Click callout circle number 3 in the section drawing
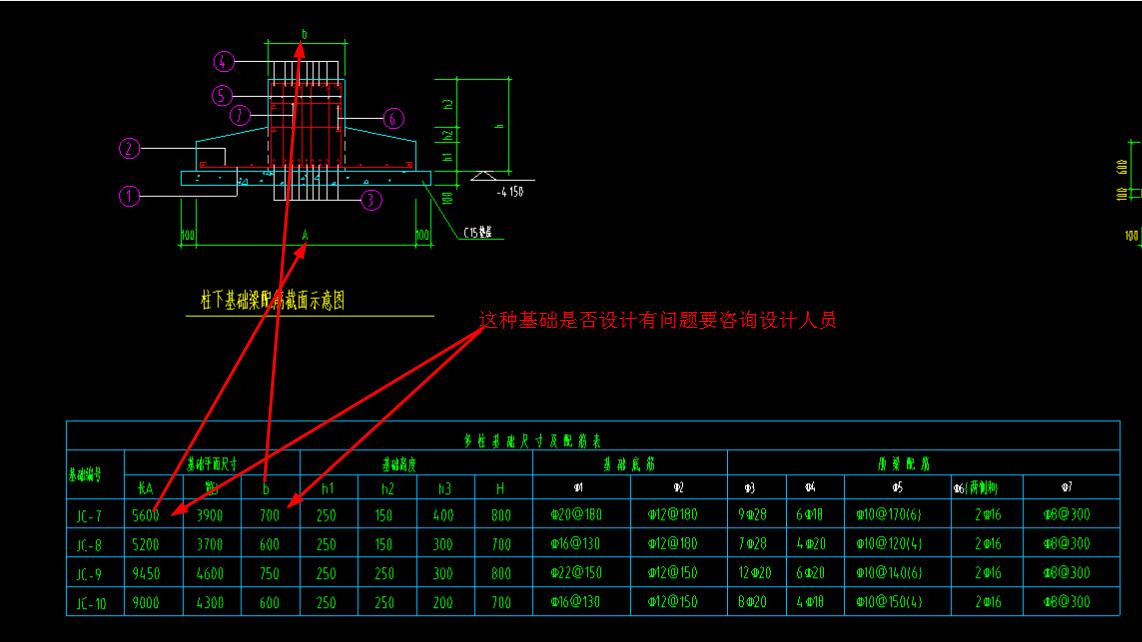Image resolution: width=1142 pixels, height=642 pixels. (371, 200)
